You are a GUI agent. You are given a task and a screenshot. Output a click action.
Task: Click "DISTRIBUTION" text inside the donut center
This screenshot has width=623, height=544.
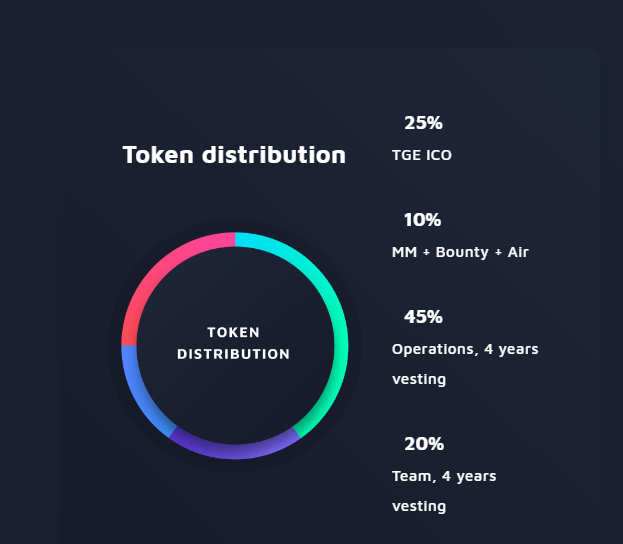point(233,354)
